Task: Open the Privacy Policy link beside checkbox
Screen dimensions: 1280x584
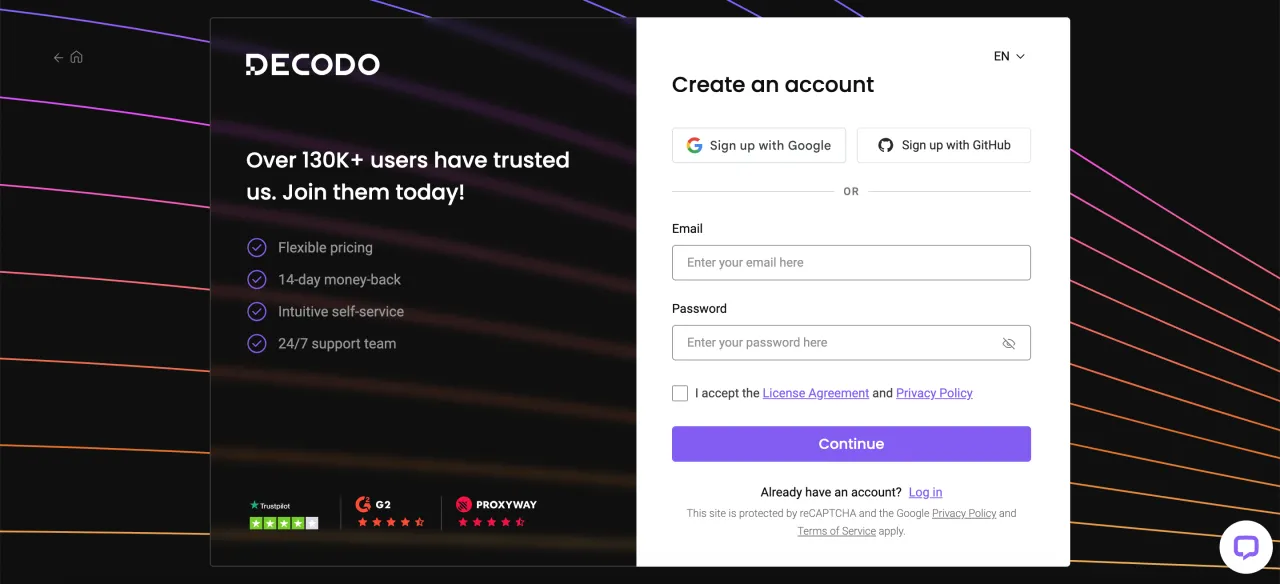Action: 934,393
